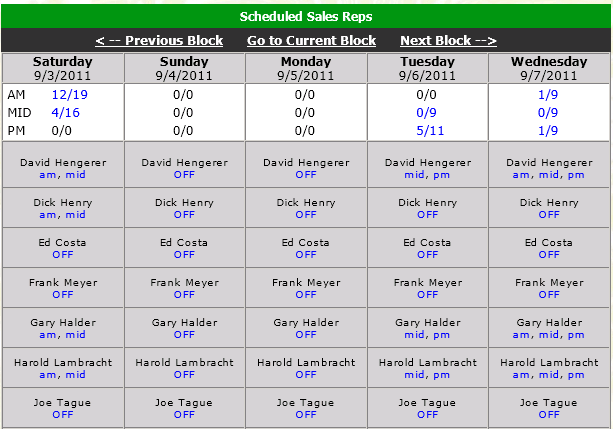
Task: Select Wednesday AM 1/9 count link
Action: coord(549,93)
